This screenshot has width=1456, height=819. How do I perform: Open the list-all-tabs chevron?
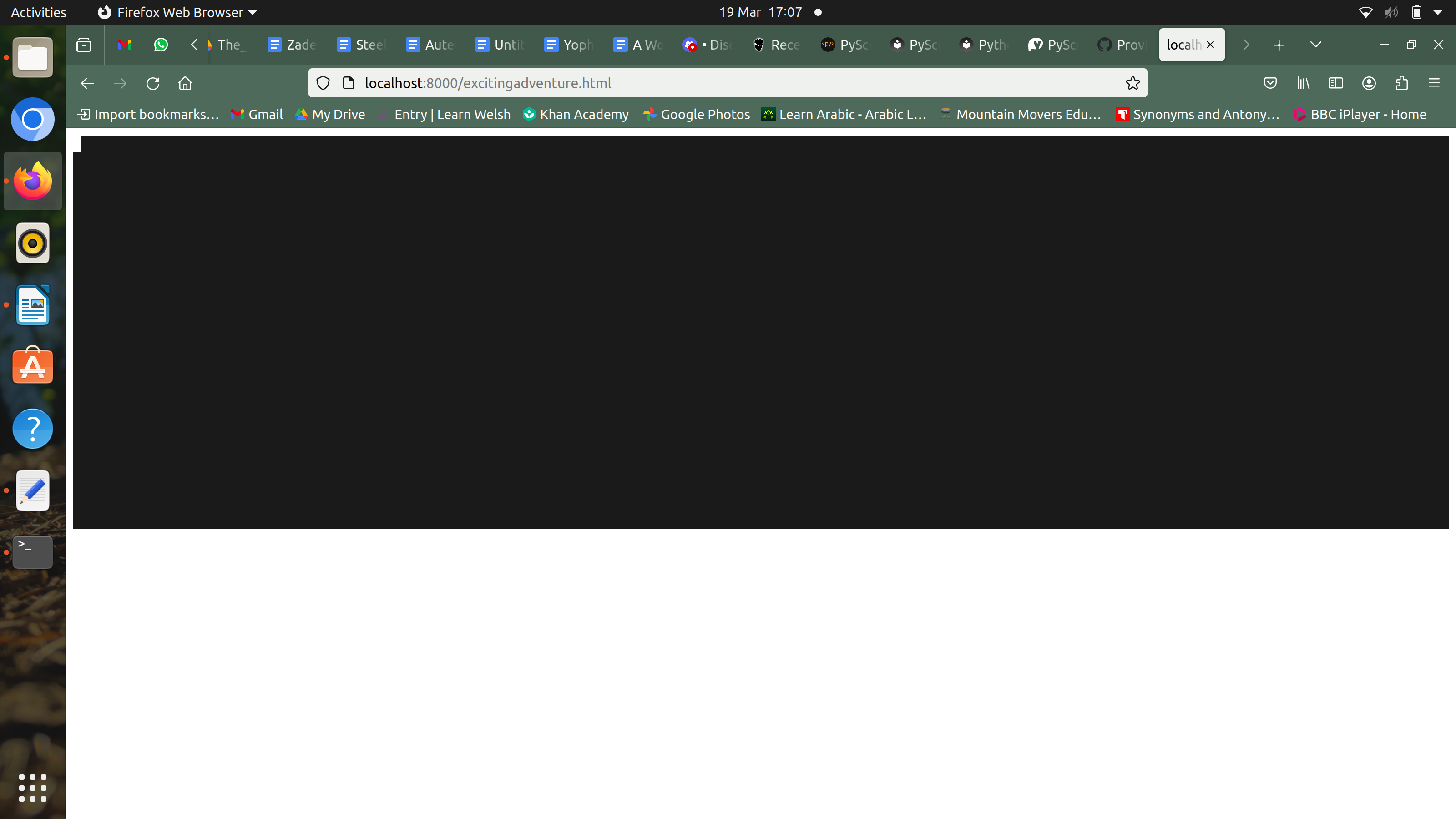tap(1316, 45)
